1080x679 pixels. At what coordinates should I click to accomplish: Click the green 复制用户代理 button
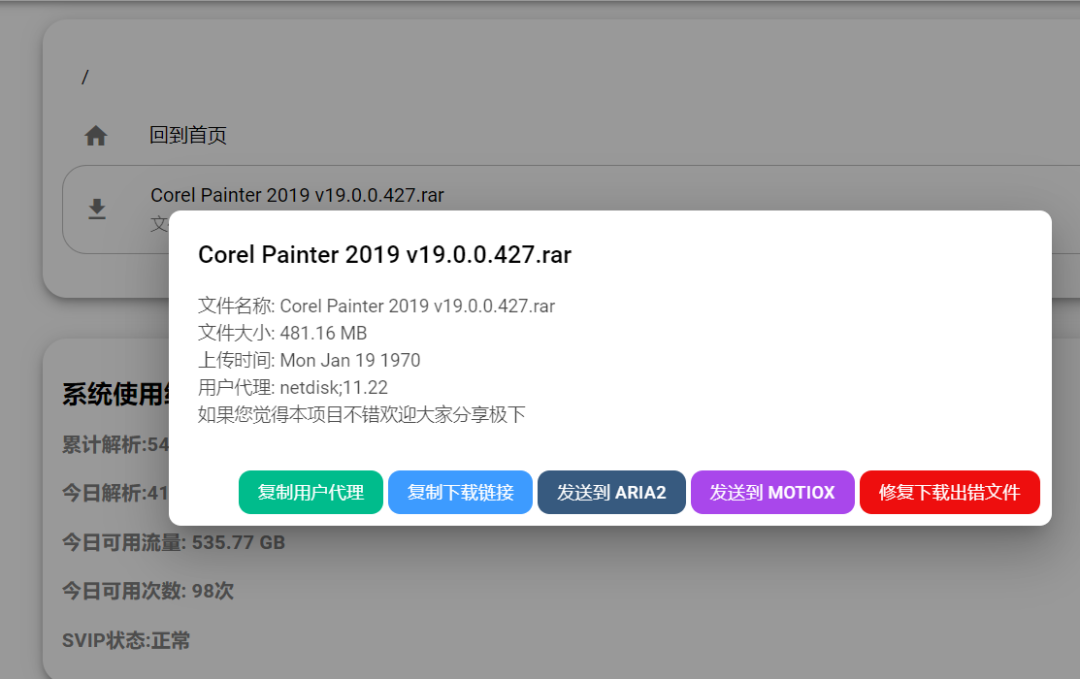(x=311, y=492)
